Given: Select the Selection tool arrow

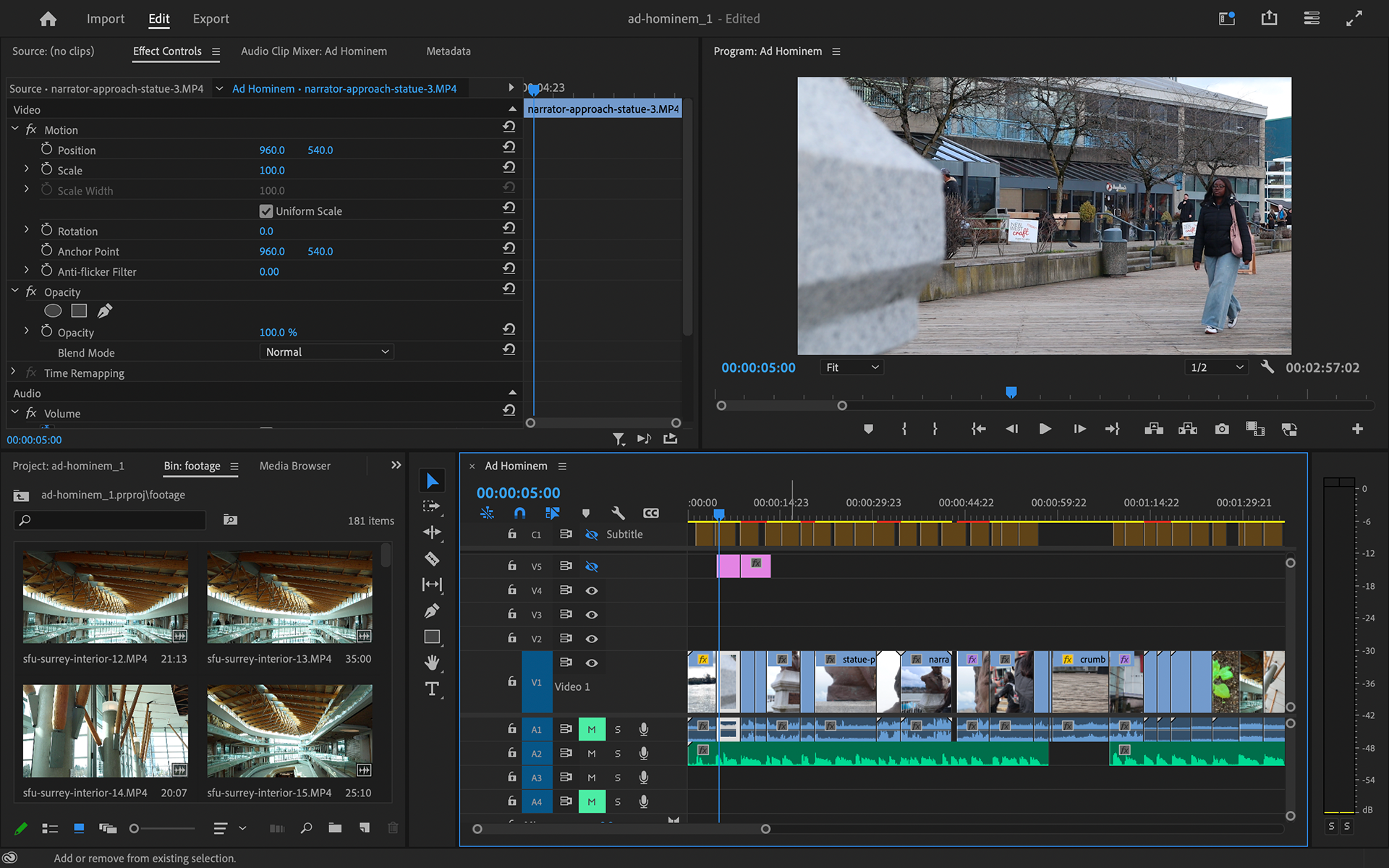Looking at the screenshot, I should 432,481.
